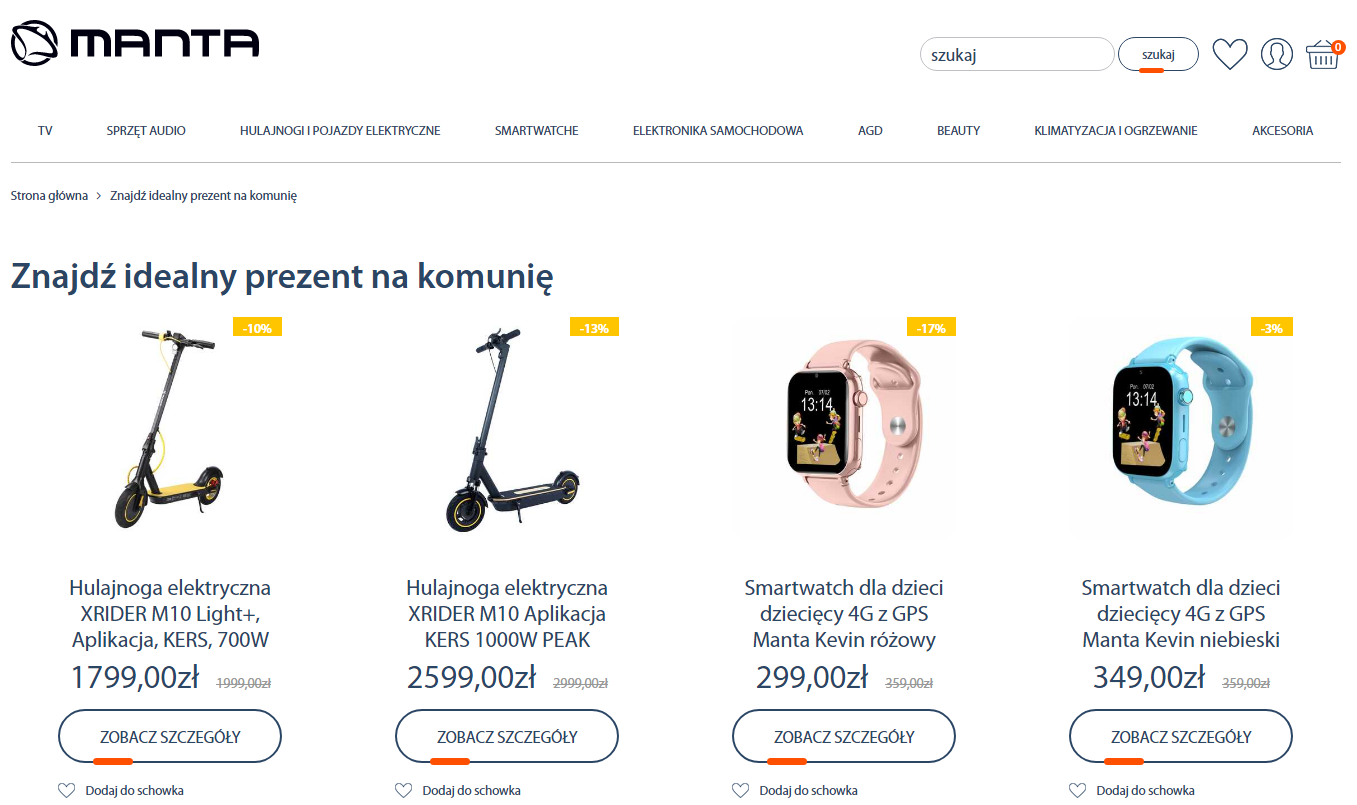See details for XRIDER M10 Light+ scooter
1357x805 pixels.
[170, 737]
